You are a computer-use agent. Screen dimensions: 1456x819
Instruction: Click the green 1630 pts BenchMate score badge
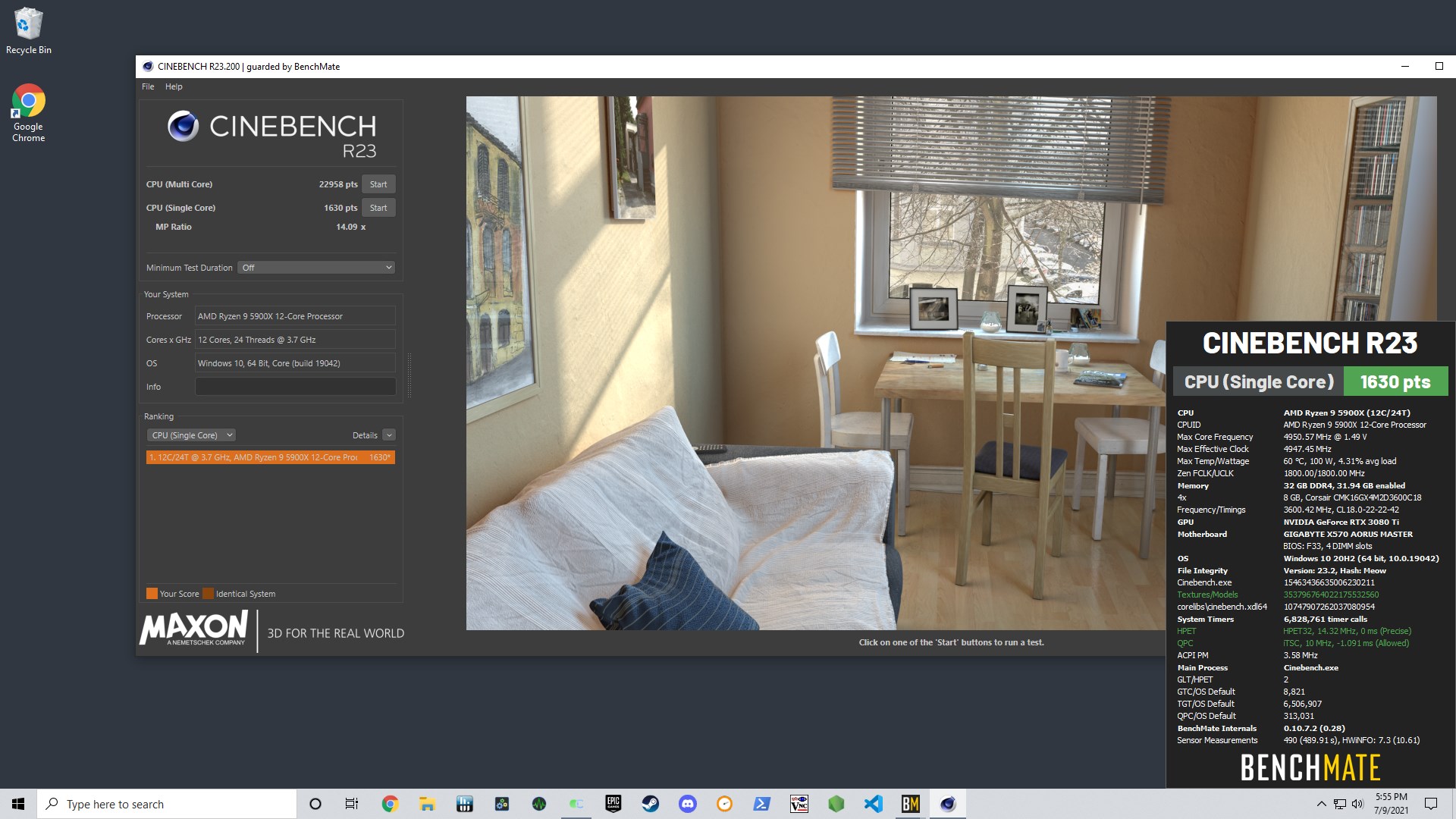pos(1395,381)
